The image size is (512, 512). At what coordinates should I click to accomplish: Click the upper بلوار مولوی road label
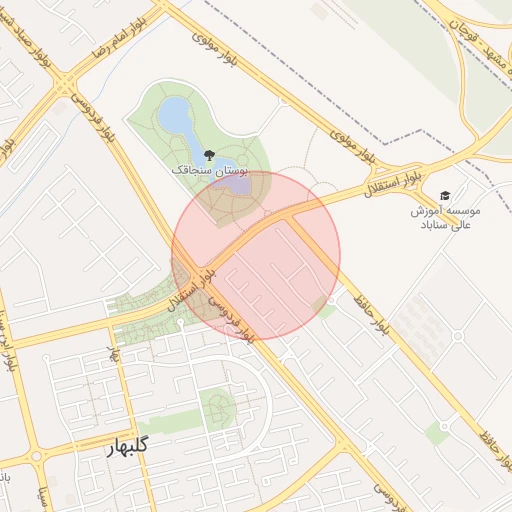215,49
